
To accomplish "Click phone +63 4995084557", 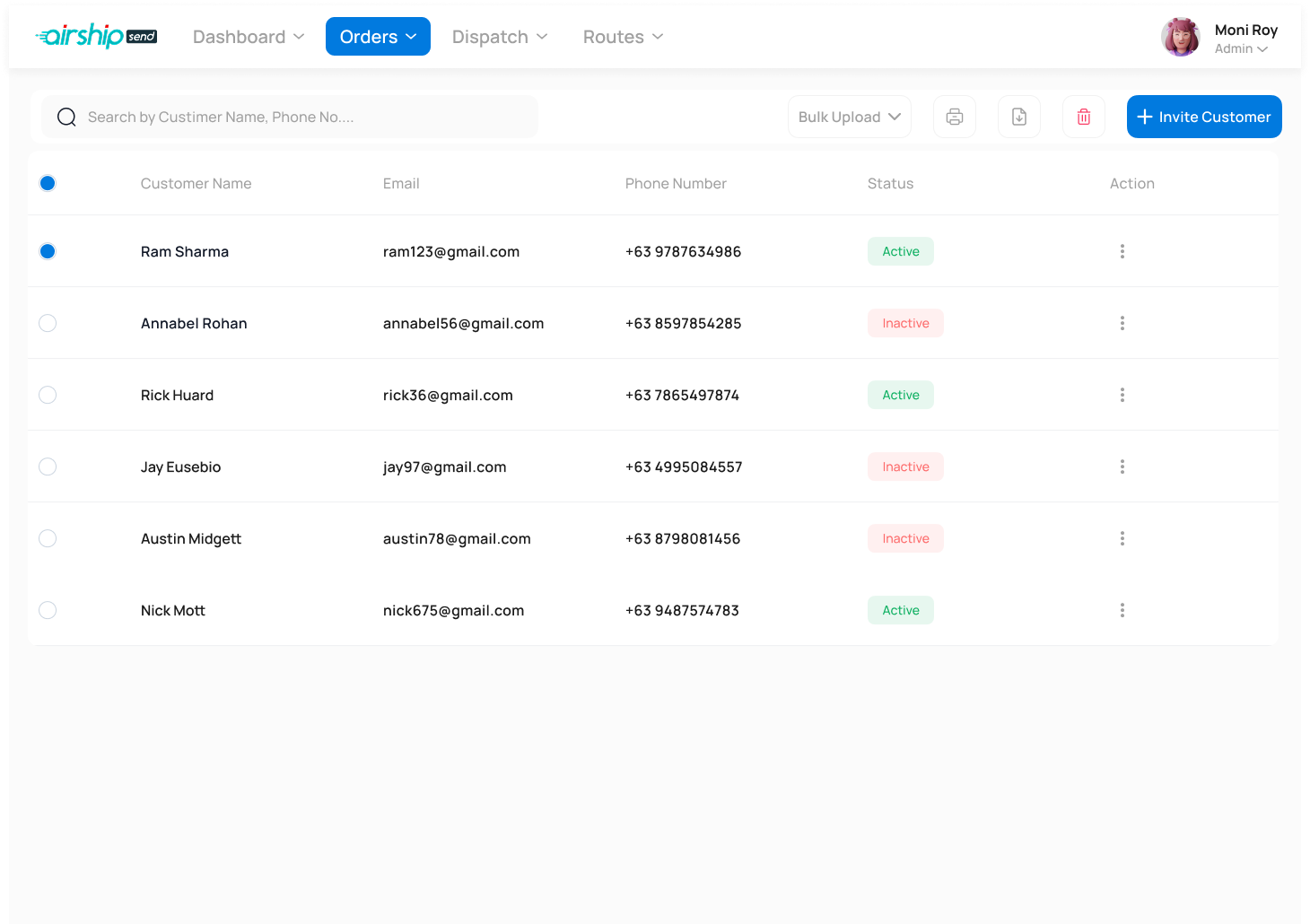I will click(x=684, y=466).
